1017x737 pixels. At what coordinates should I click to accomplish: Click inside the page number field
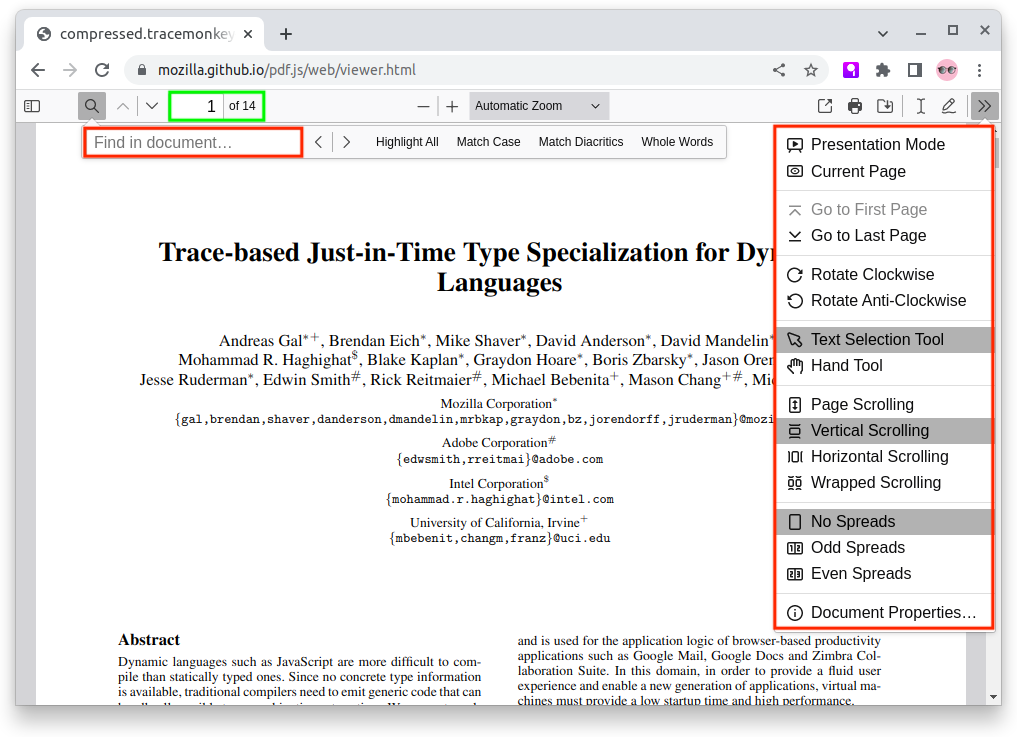tap(196, 105)
